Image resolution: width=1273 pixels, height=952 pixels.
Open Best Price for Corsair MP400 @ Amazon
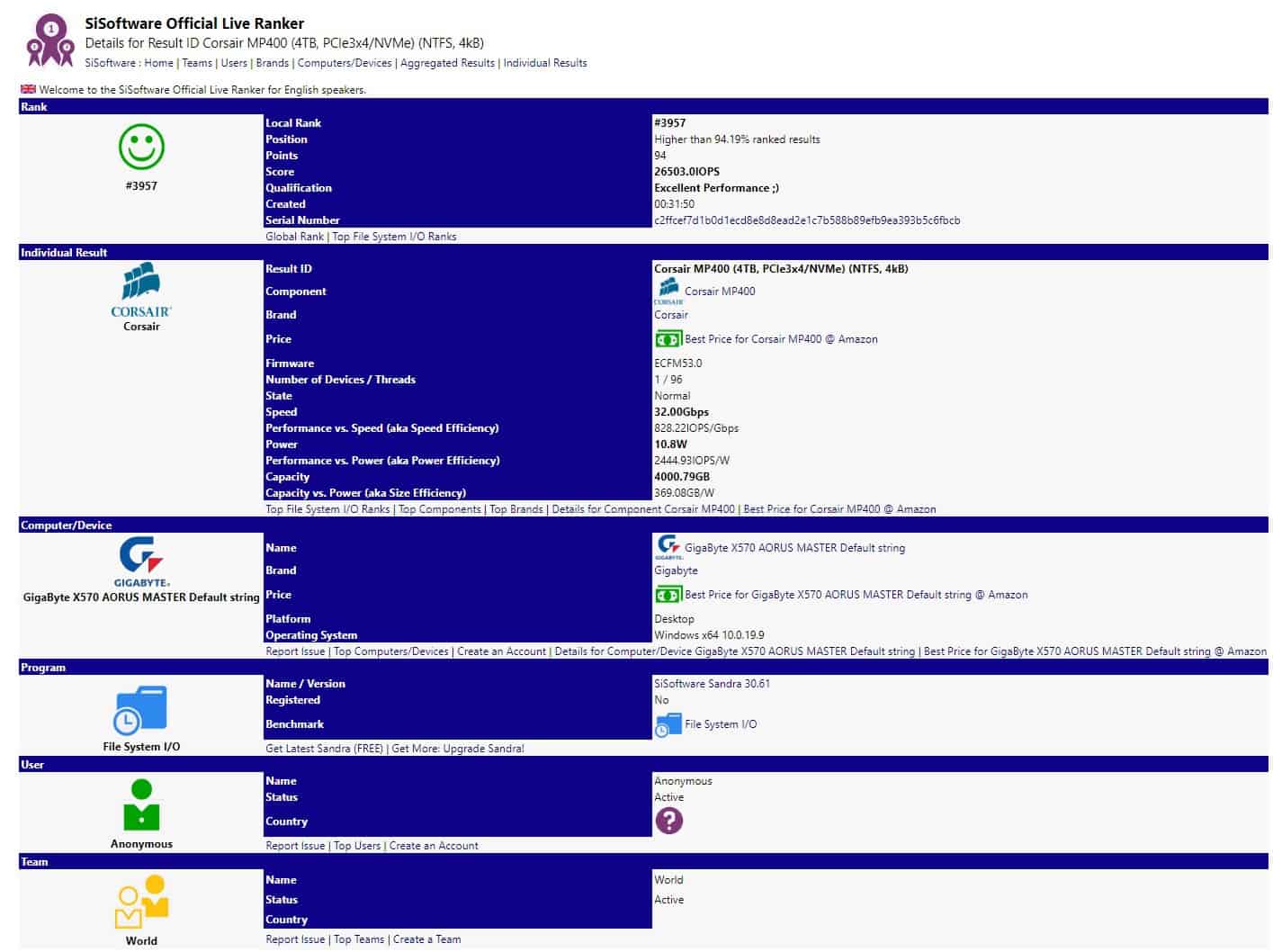click(x=781, y=339)
